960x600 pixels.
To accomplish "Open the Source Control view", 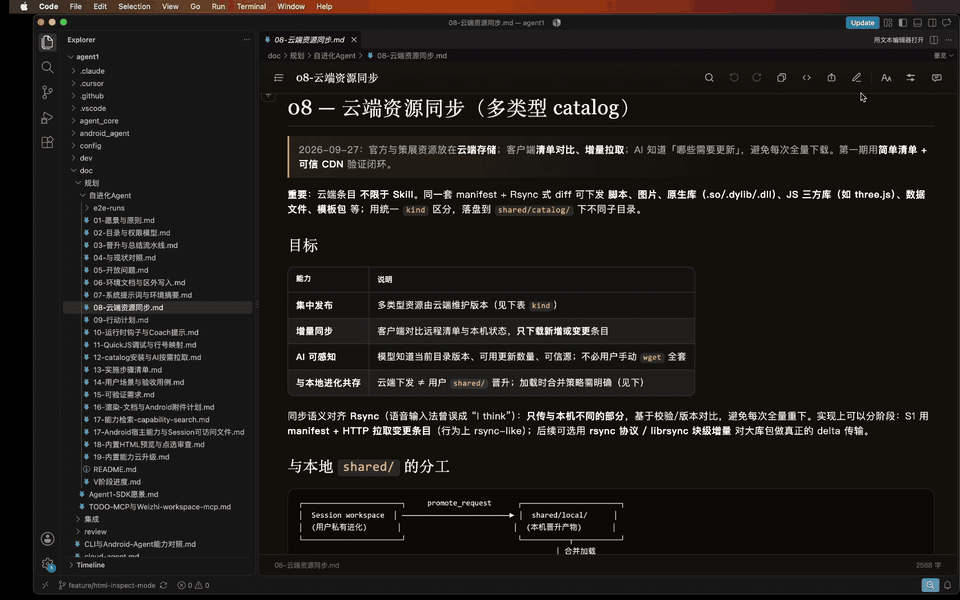I will tap(47, 92).
